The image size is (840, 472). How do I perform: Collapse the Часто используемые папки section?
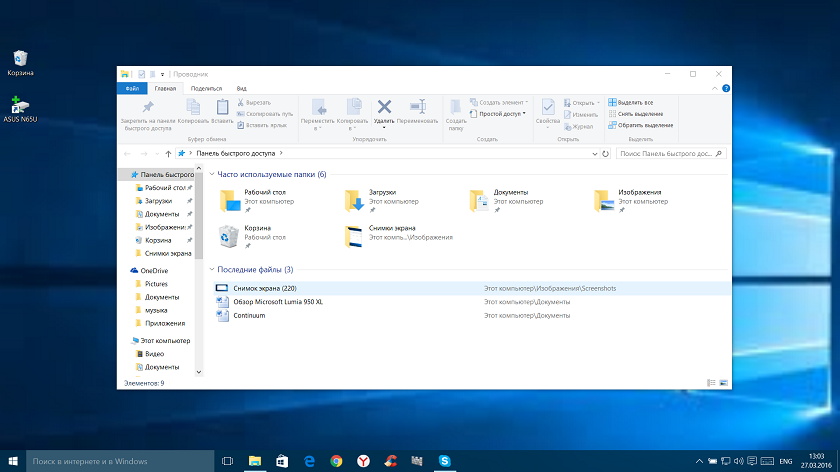click(x=212, y=174)
